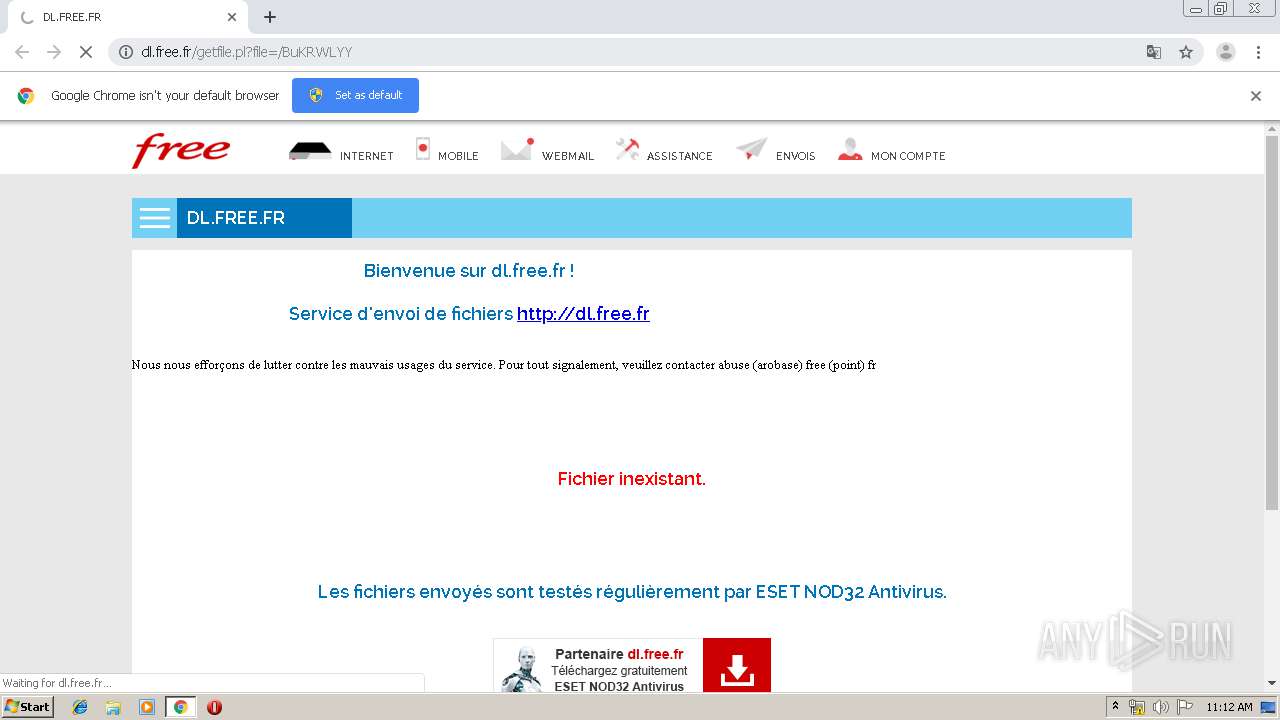Click the 'Fichier inexistant.' message
The width and height of the screenshot is (1280, 720).
click(x=632, y=479)
